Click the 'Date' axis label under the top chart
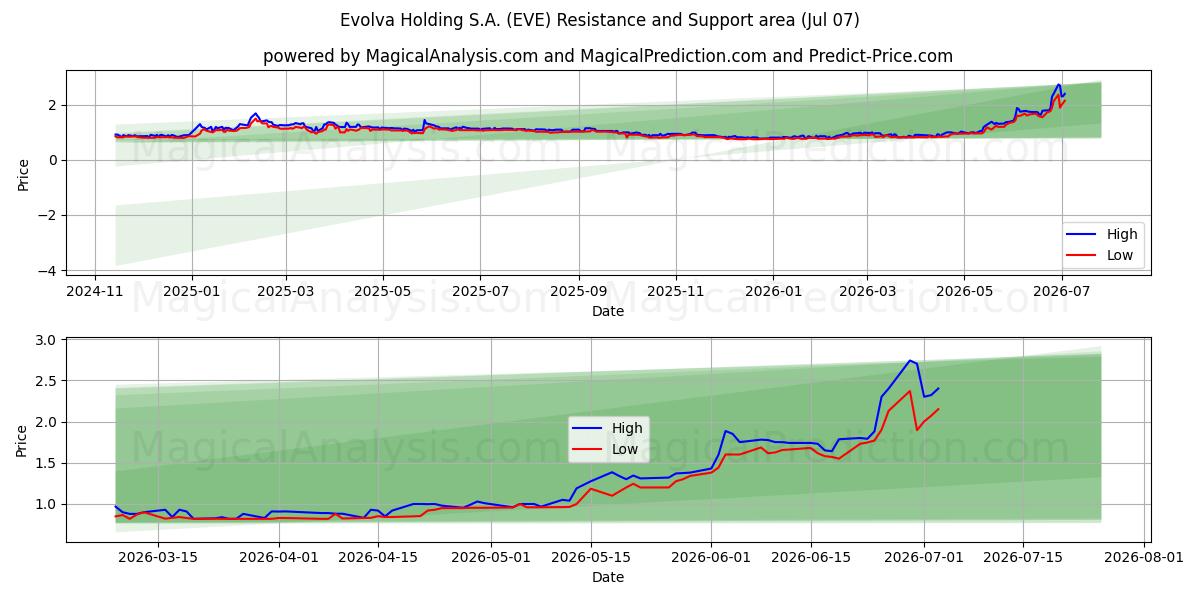Screen dimensions: 1200x600 [x=608, y=311]
